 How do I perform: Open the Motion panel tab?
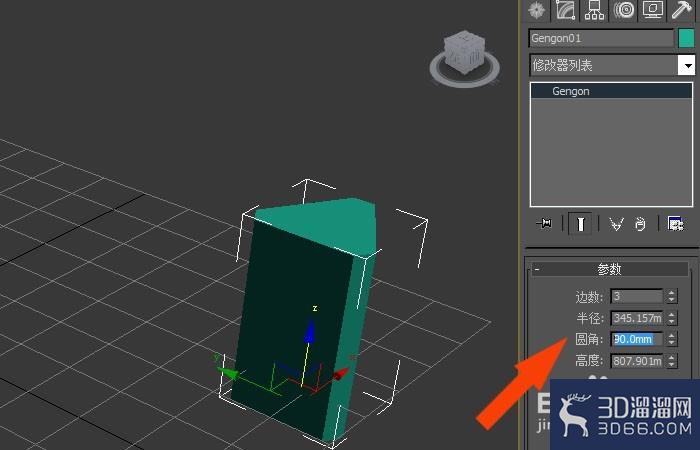point(624,10)
